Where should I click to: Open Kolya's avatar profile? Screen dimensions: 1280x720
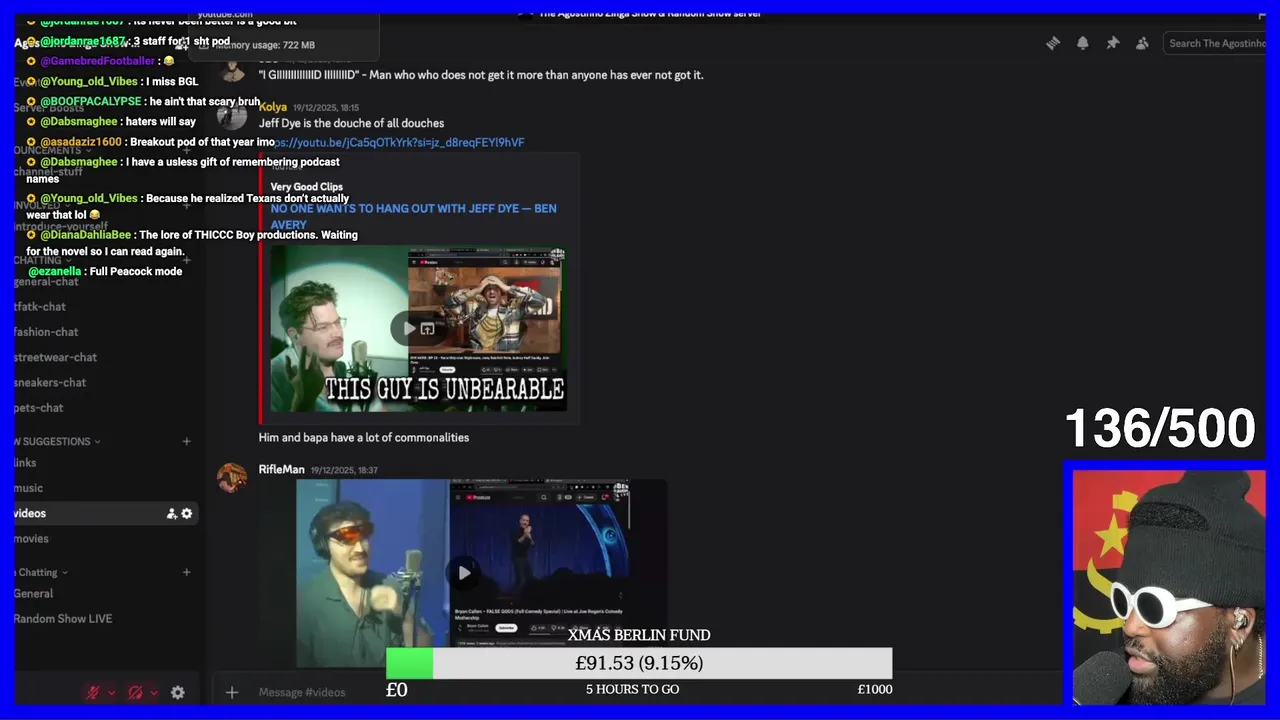pyautogui.click(x=232, y=115)
